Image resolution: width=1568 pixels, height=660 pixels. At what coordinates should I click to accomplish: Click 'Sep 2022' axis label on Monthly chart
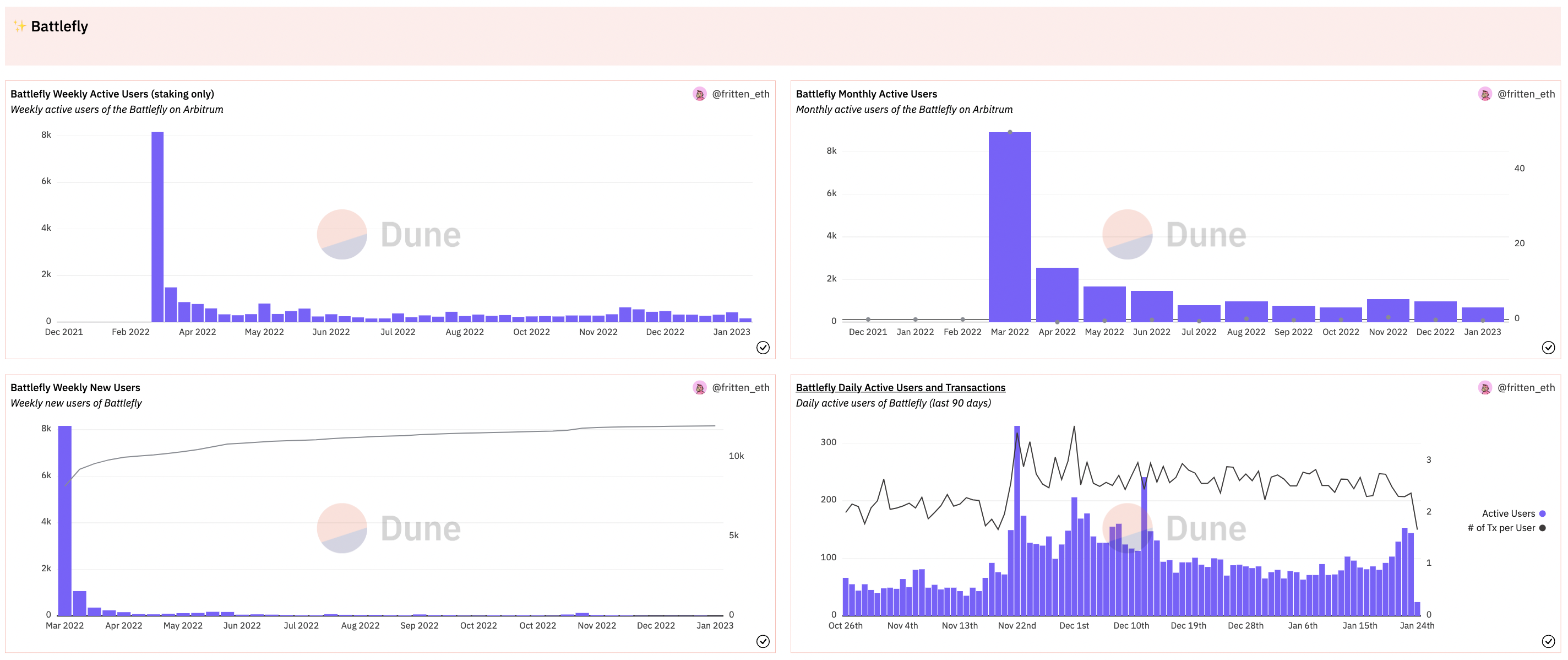(1293, 332)
